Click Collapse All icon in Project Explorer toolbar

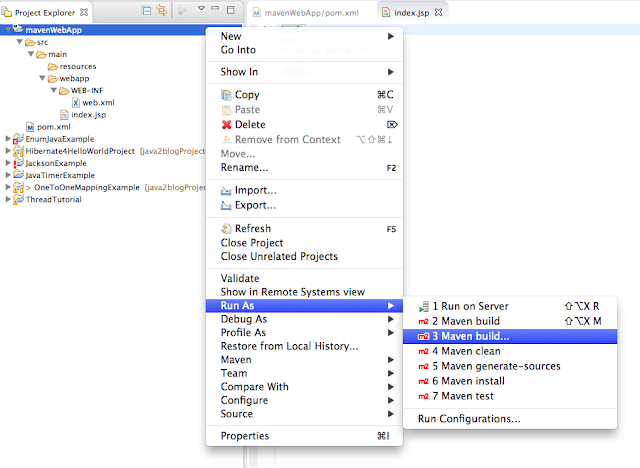click(x=146, y=11)
